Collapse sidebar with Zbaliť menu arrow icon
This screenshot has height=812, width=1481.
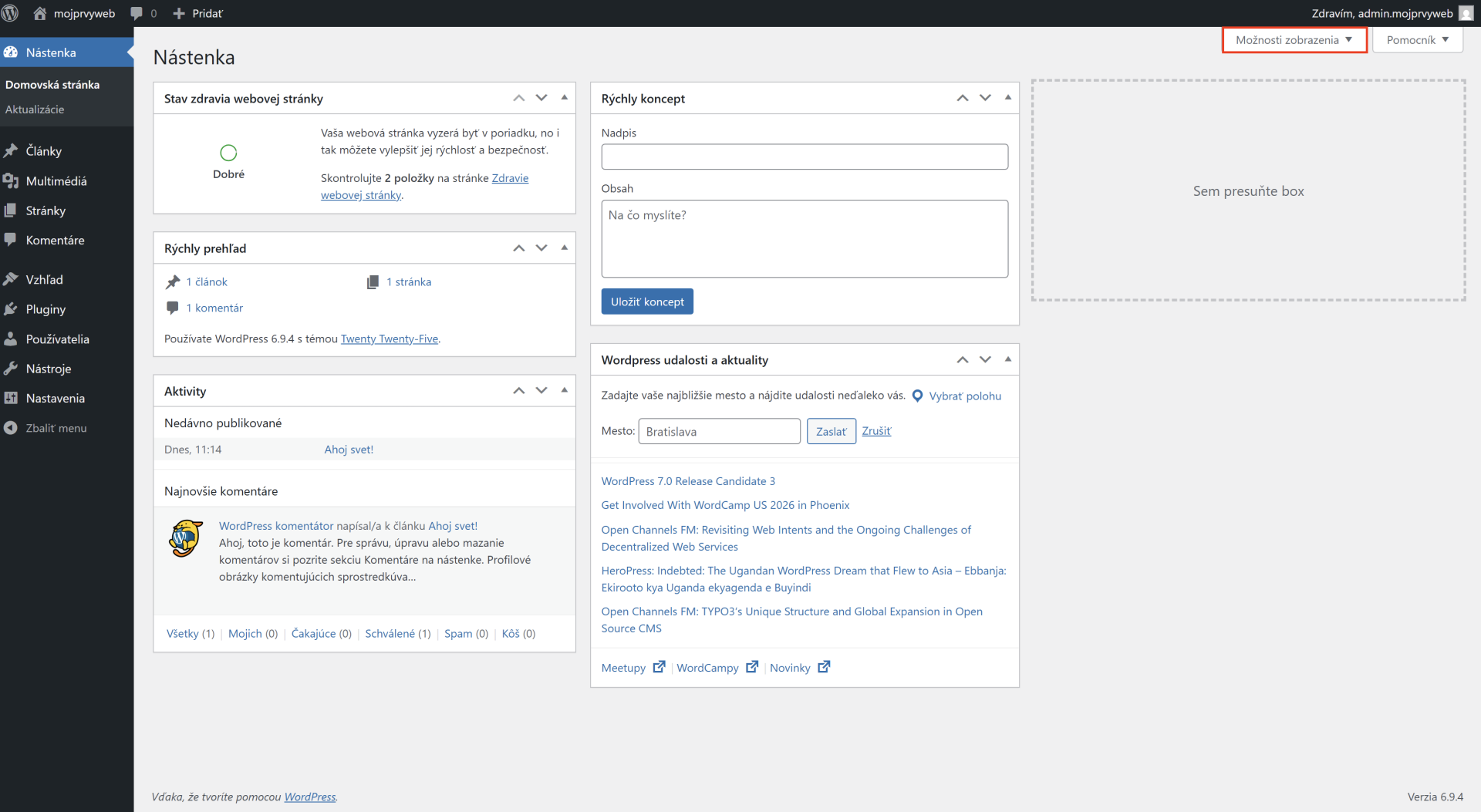click(x=11, y=428)
